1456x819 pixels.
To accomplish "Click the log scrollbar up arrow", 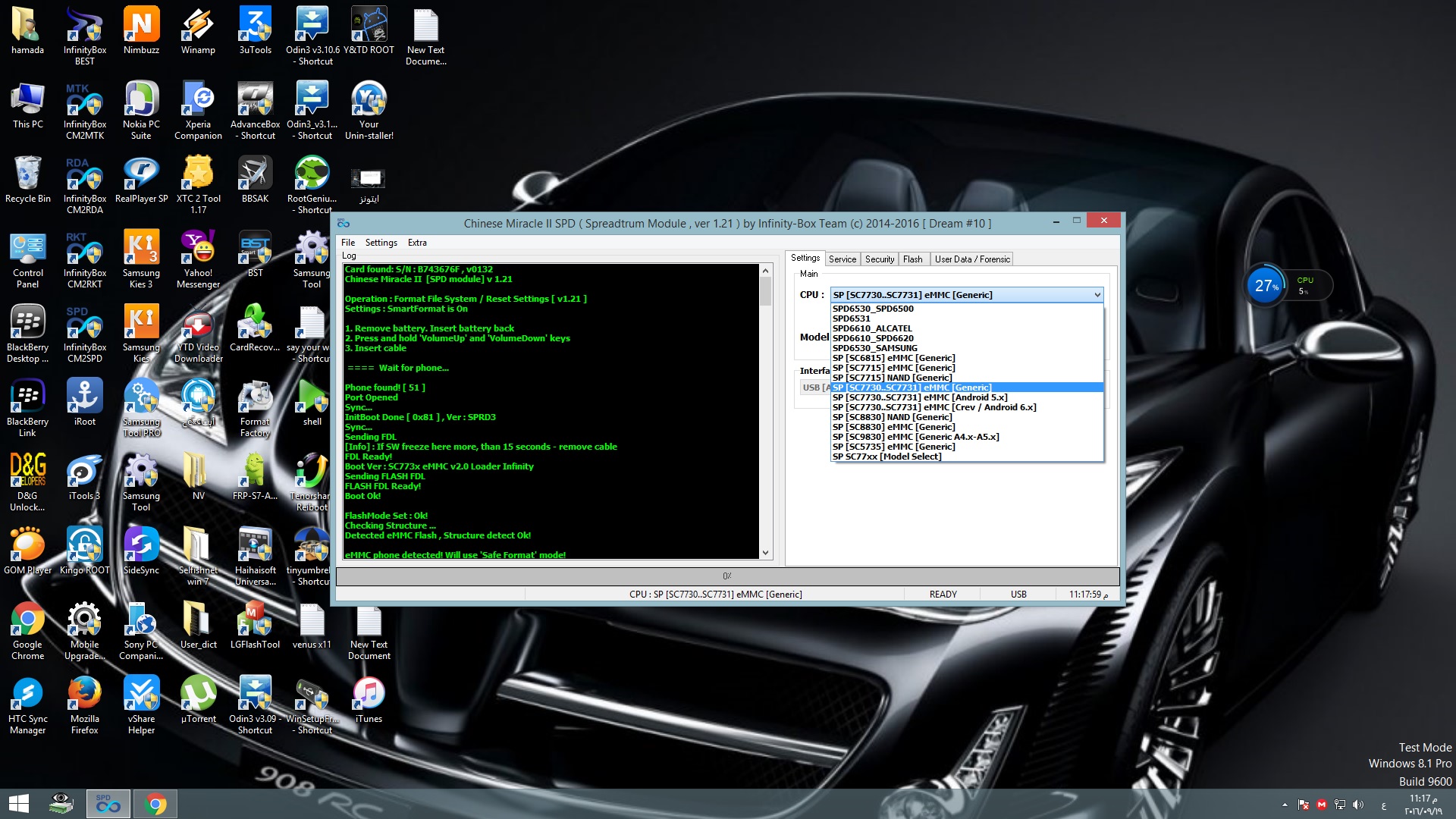I will coord(765,271).
